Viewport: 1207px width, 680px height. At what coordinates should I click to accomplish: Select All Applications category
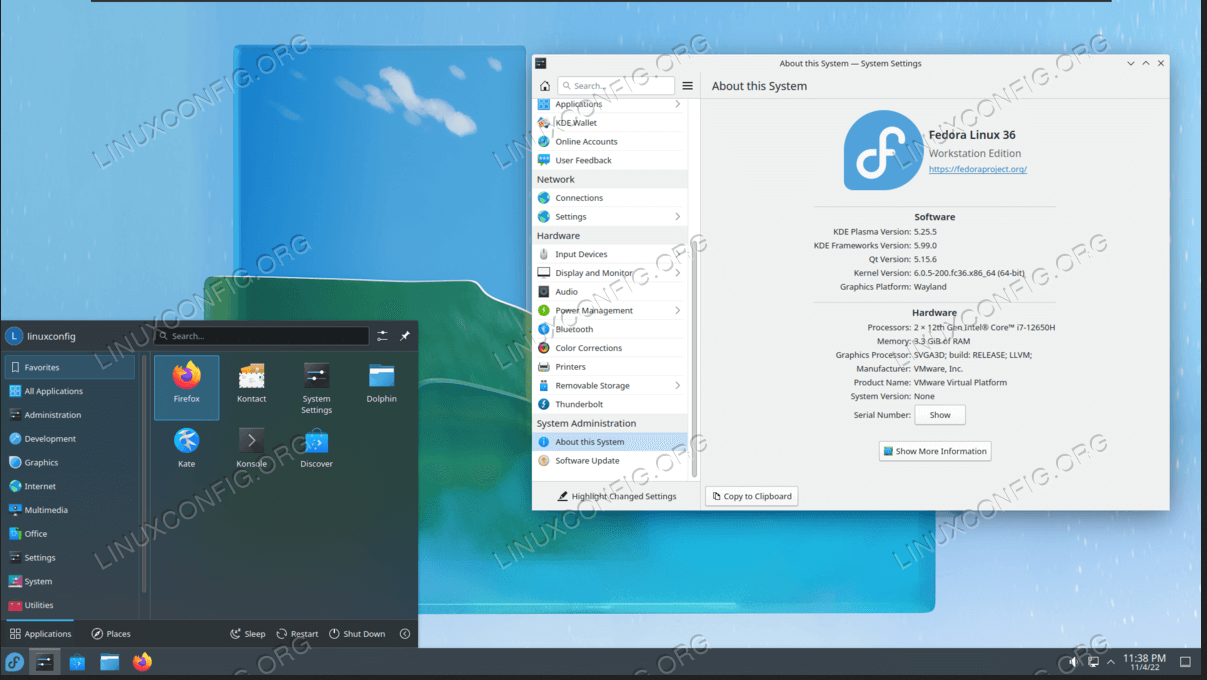pyautogui.click(x=69, y=391)
